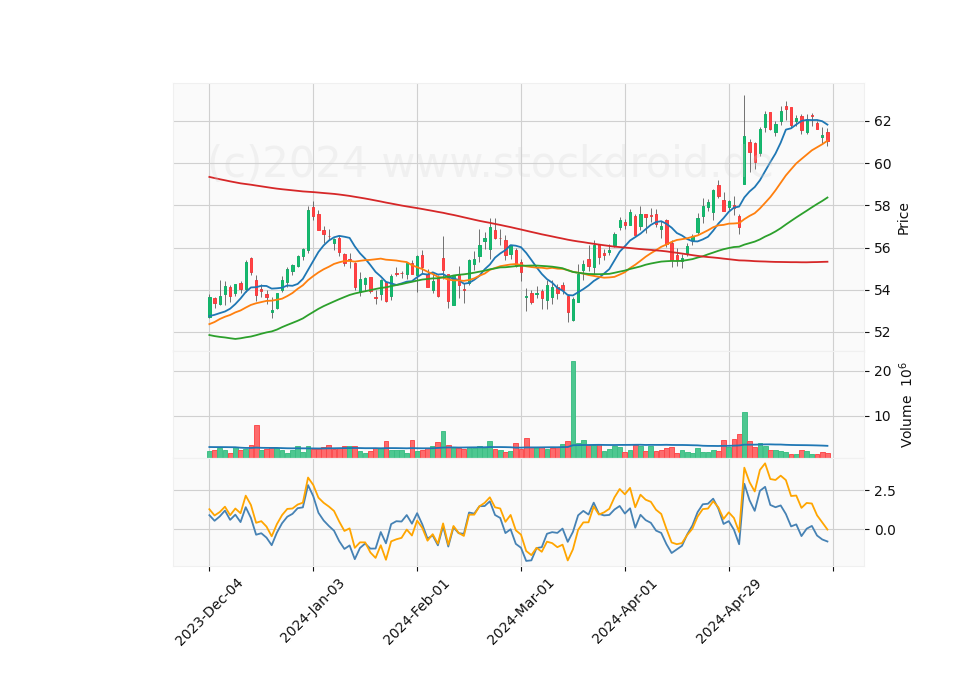Screen dimensions: 960x690
Task: Click the 2024-Feb-01 date label
Action: (416, 611)
